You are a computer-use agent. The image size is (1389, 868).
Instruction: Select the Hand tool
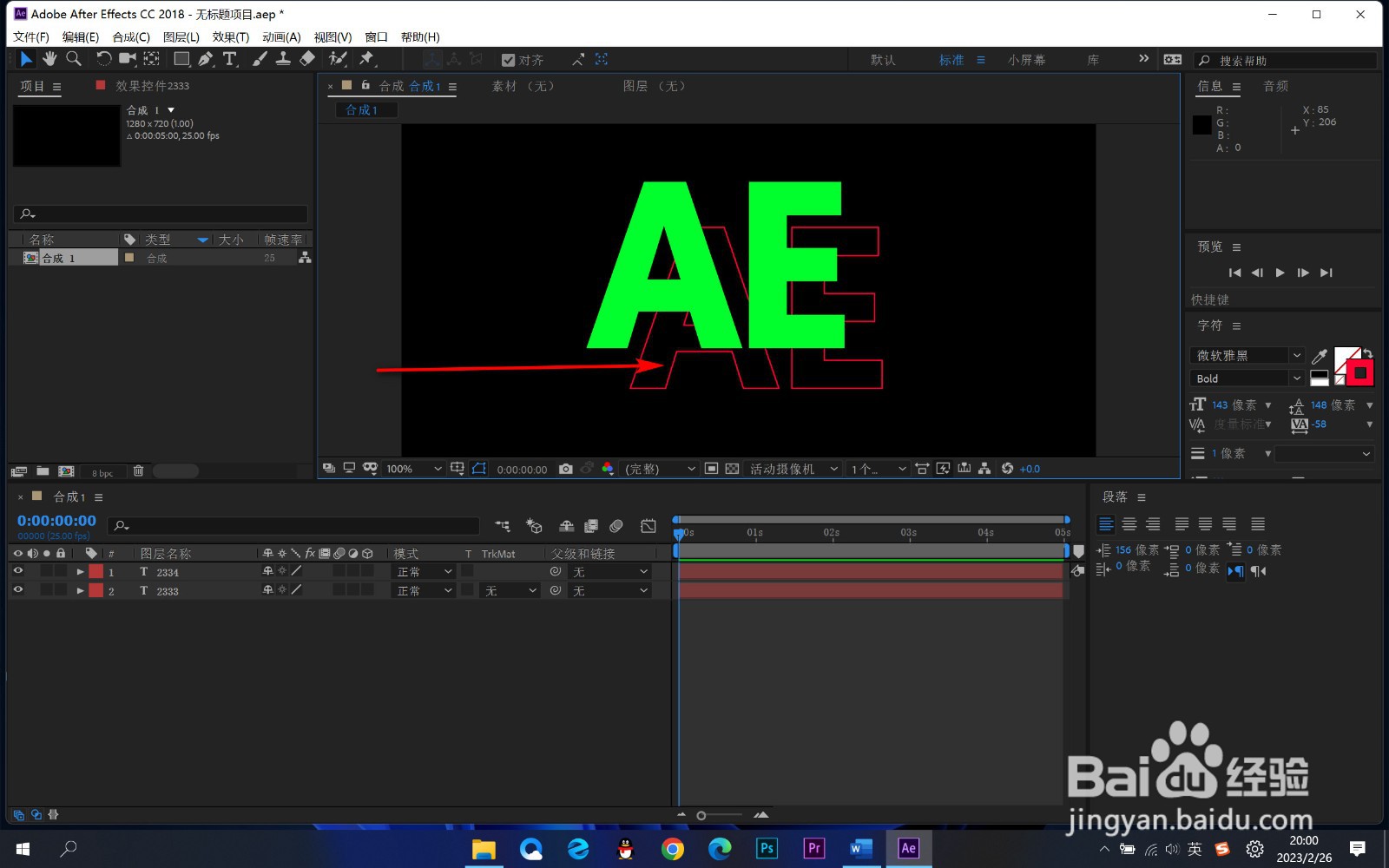(49, 59)
